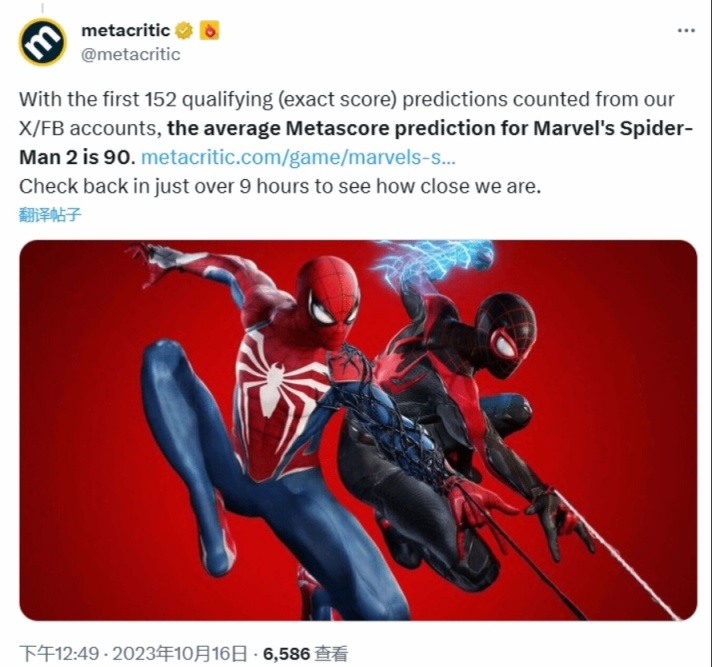Click the post date October 16, 2023
Image resolution: width=712 pixels, height=667 pixels.
(179, 654)
